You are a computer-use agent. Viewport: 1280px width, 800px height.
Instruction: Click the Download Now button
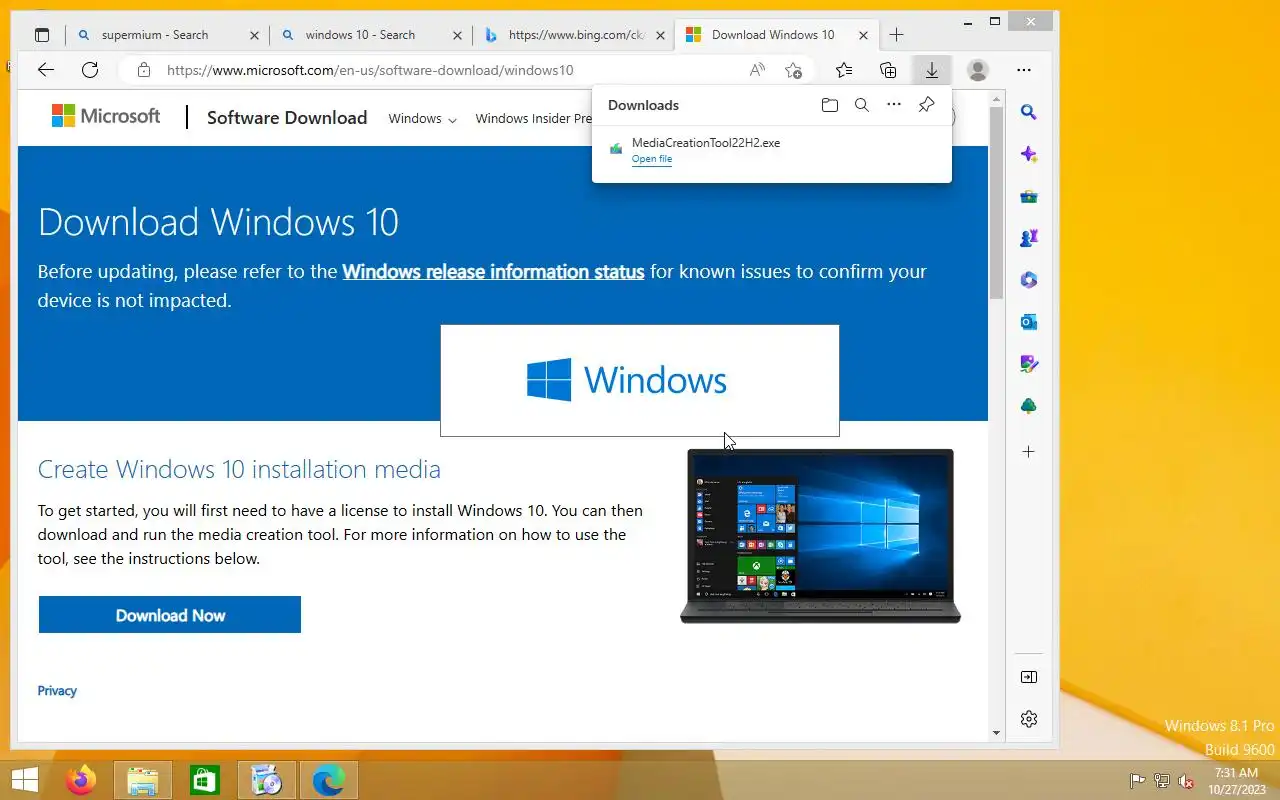coord(170,615)
